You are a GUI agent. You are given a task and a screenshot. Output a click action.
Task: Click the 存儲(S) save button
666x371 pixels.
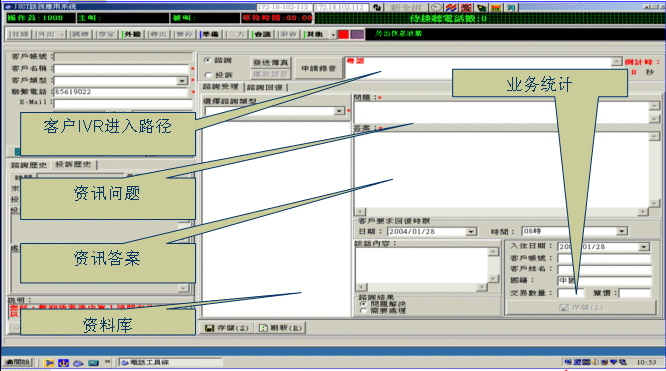point(227,328)
